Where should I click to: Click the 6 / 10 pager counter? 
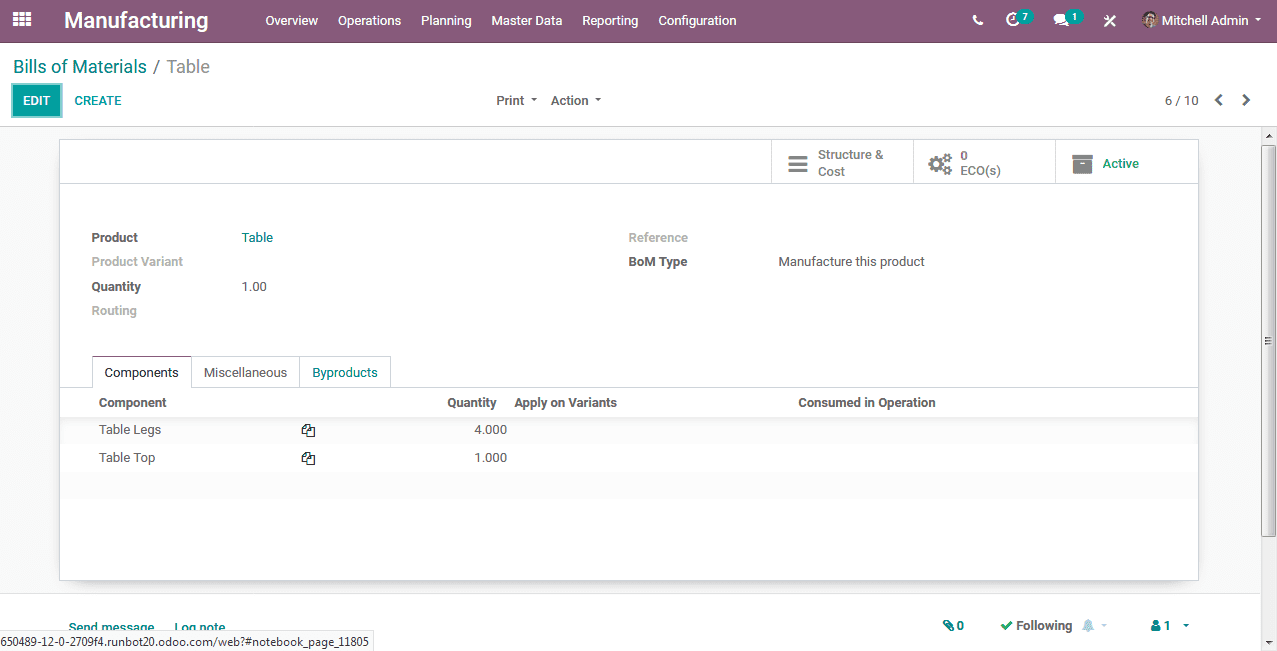(1181, 100)
